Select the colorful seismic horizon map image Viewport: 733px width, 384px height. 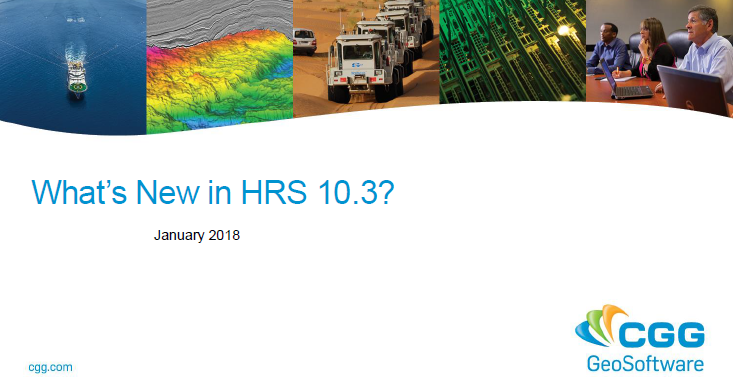(x=220, y=66)
